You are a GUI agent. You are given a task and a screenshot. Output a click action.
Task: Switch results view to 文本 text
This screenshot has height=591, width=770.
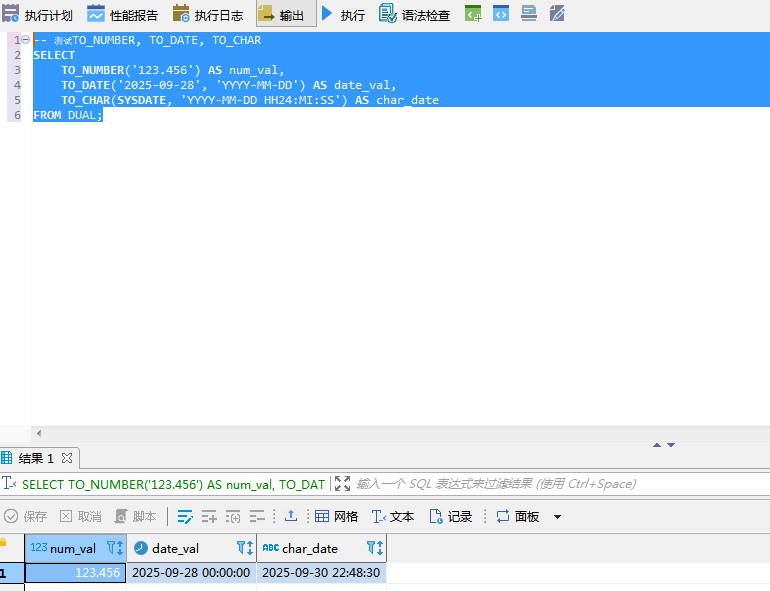point(392,516)
